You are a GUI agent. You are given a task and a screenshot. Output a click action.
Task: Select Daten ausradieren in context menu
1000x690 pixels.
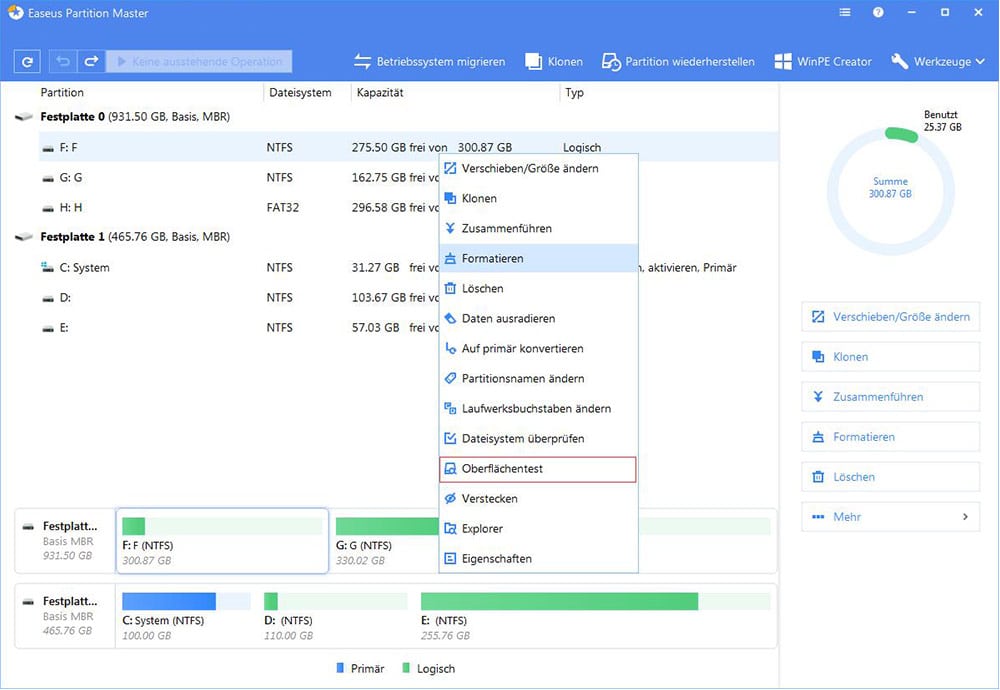(x=538, y=318)
